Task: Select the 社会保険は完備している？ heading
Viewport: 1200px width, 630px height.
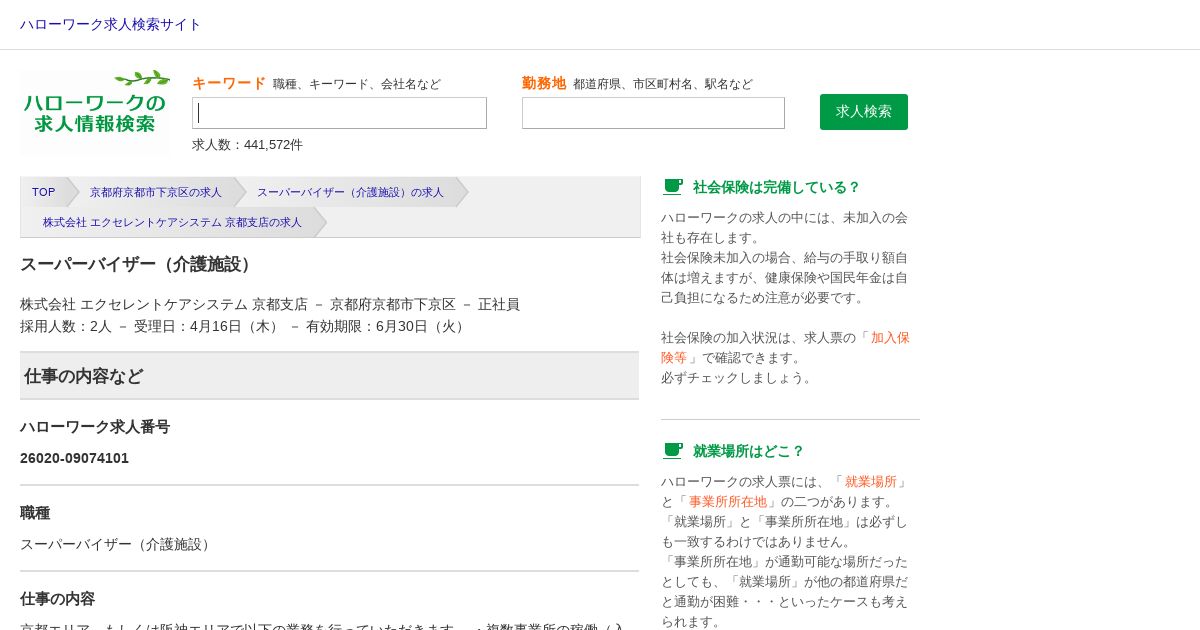Action: click(776, 187)
